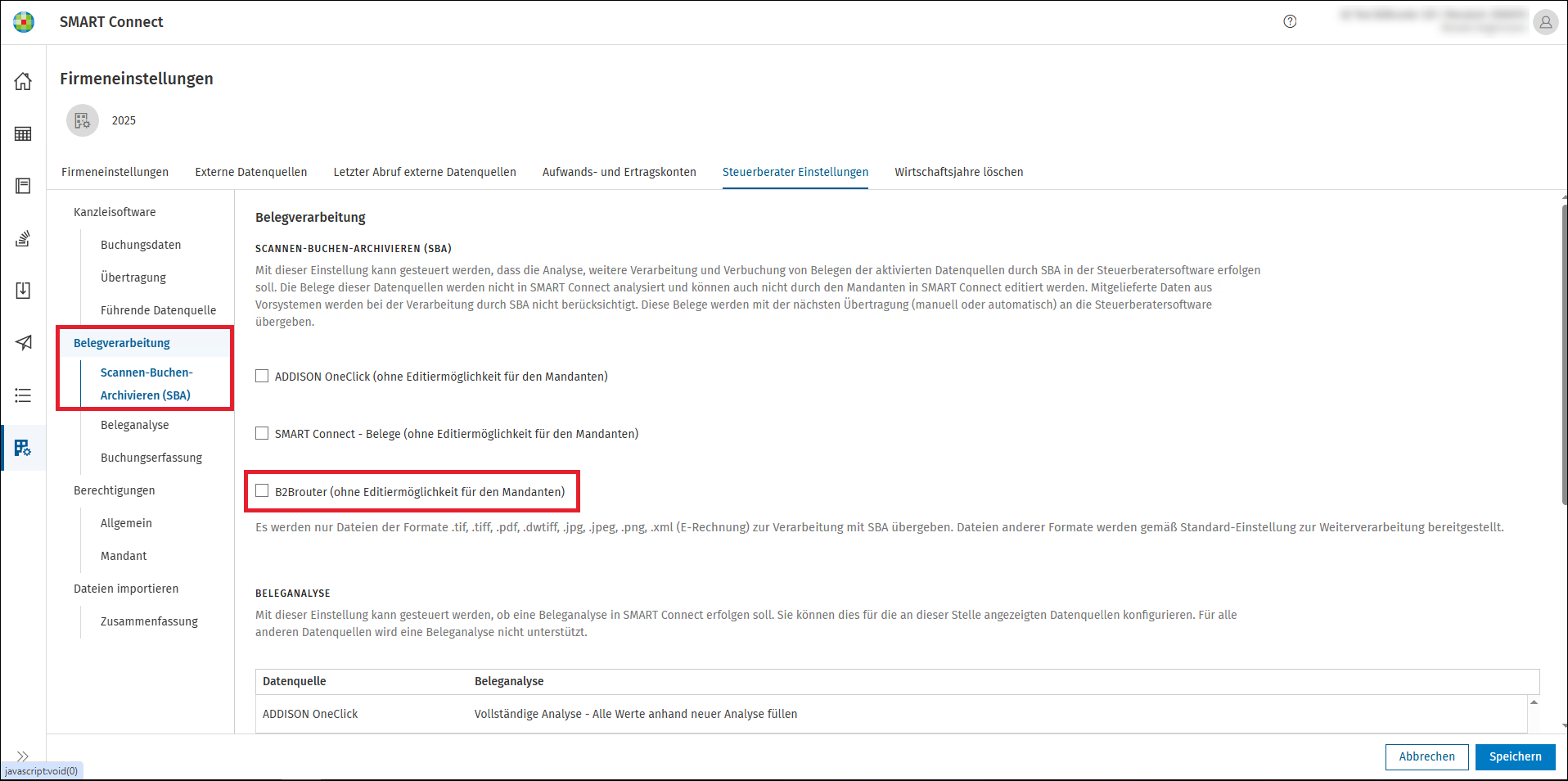Click the SMART Connect logo
Image resolution: width=1568 pixels, height=781 pixels.
[x=24, y=22]
